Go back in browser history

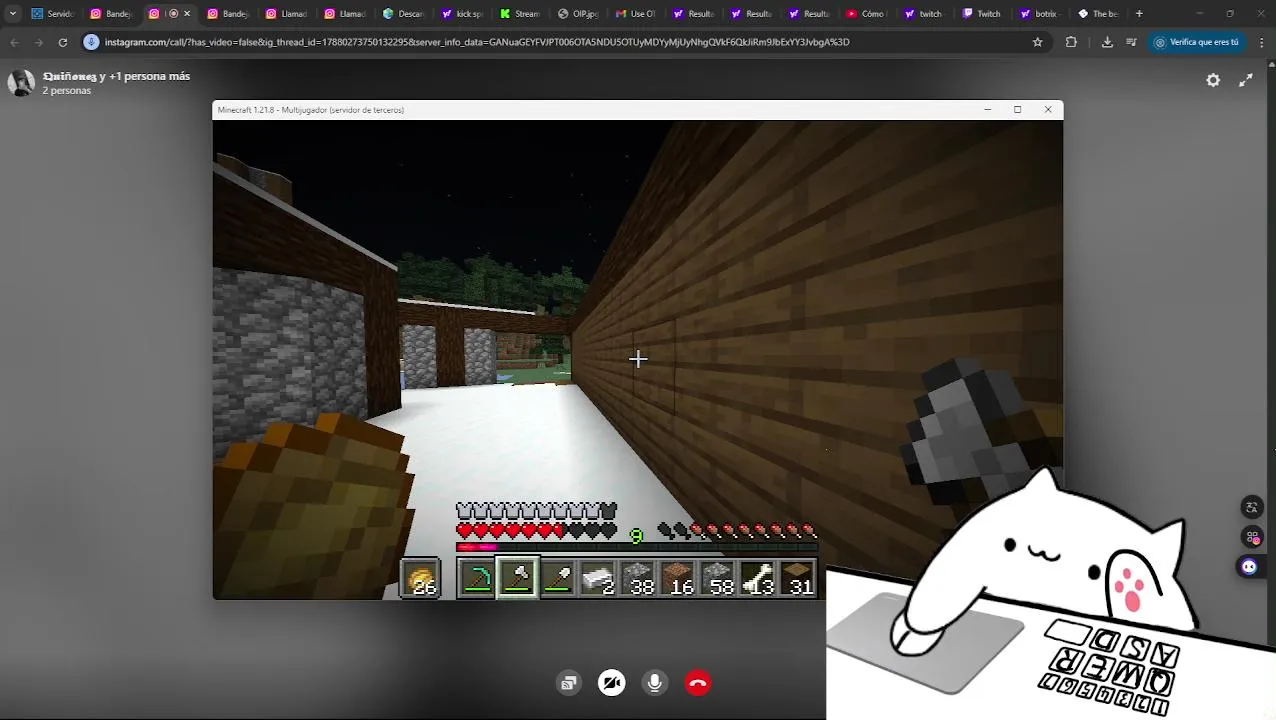click(14, 42)
